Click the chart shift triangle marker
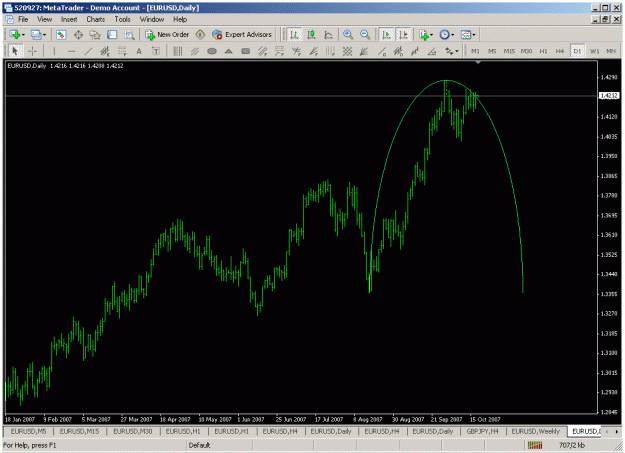 coord(478,63)
